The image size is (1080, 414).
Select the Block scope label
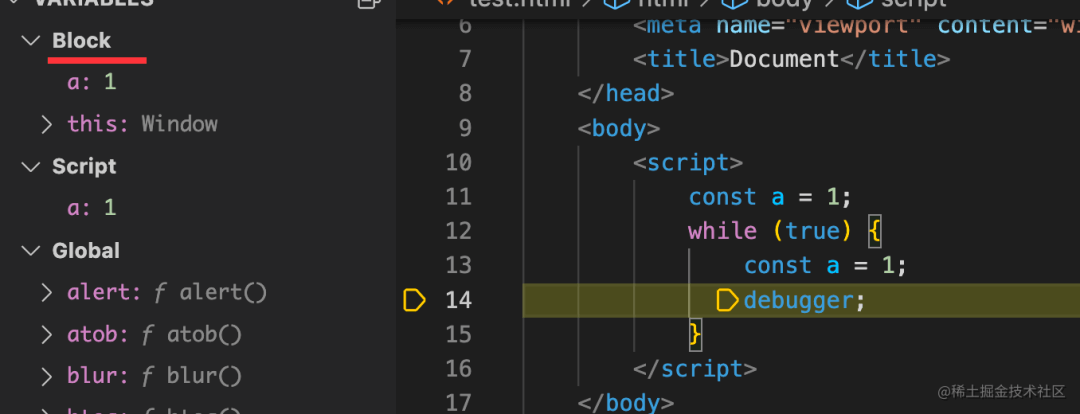pyautogui.click(x=81, y=41)
